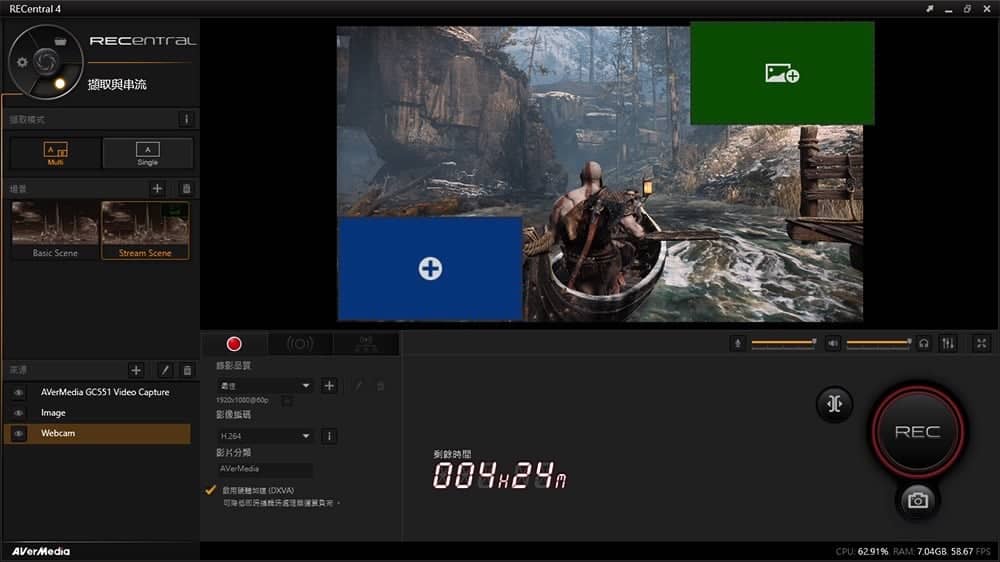Click the AVerMedia video category field

click(265, 469)
